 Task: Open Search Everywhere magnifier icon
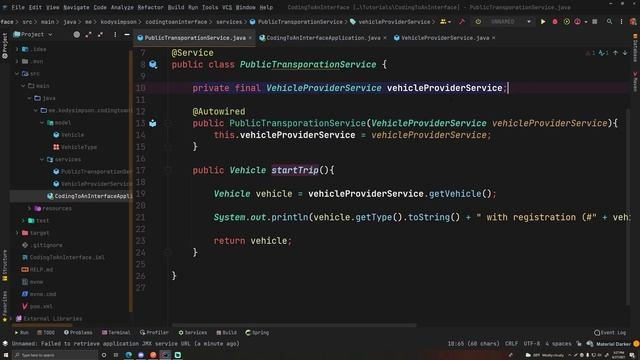[x=609, y=22]
